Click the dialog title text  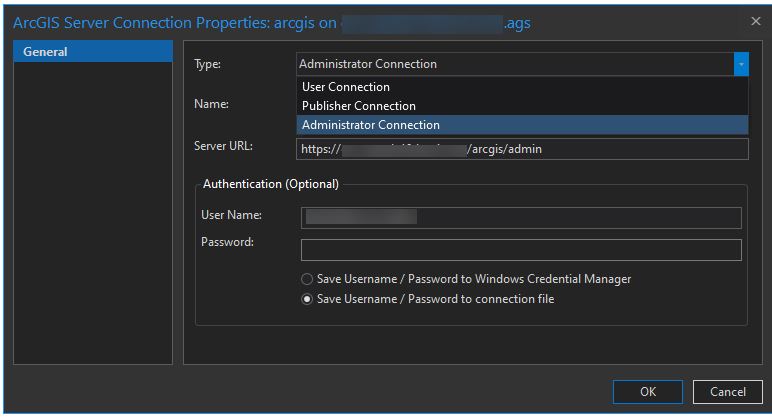tap(272, 23)
